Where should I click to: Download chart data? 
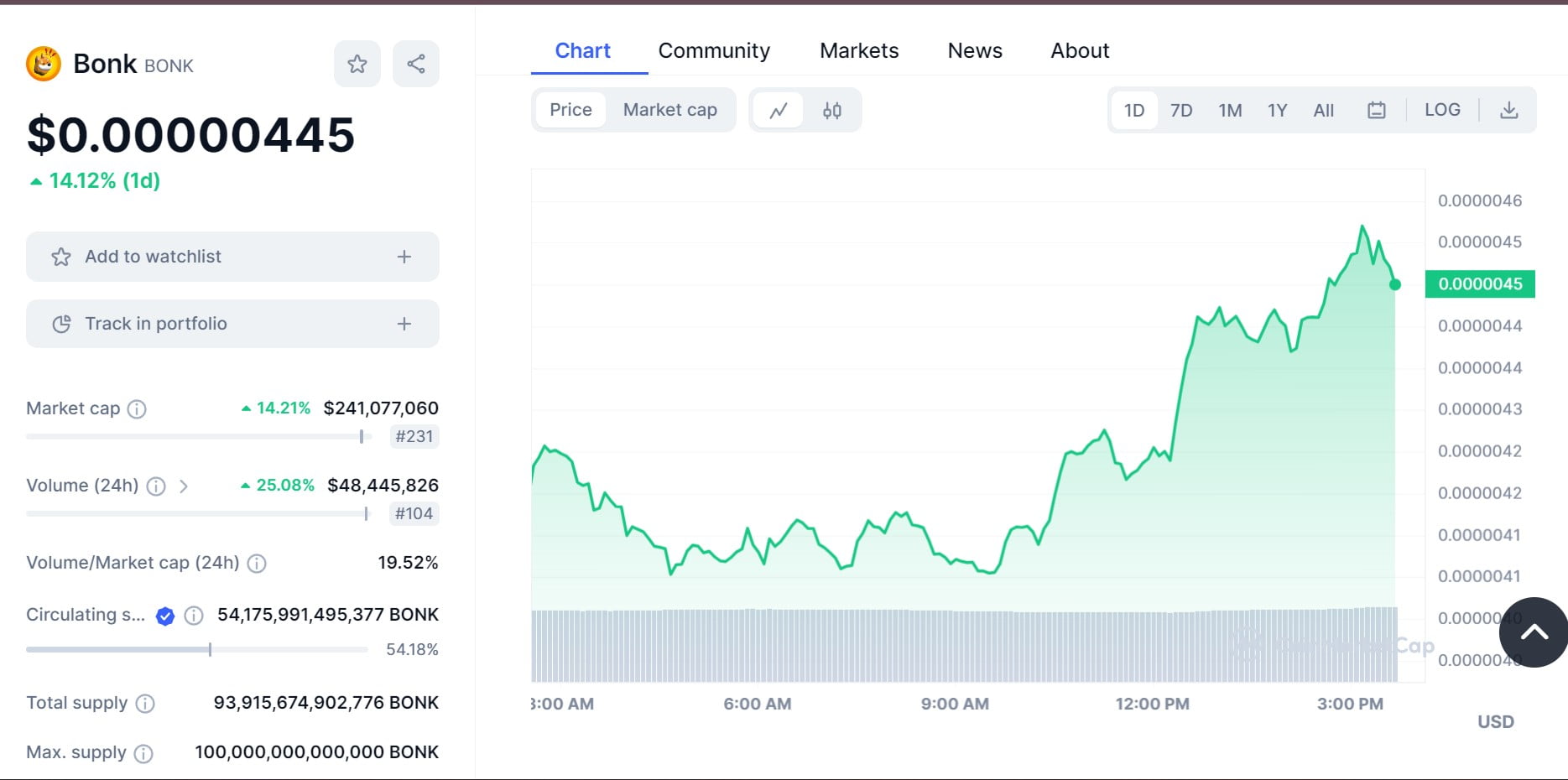pyautogui.click(x=1509, y=111)
